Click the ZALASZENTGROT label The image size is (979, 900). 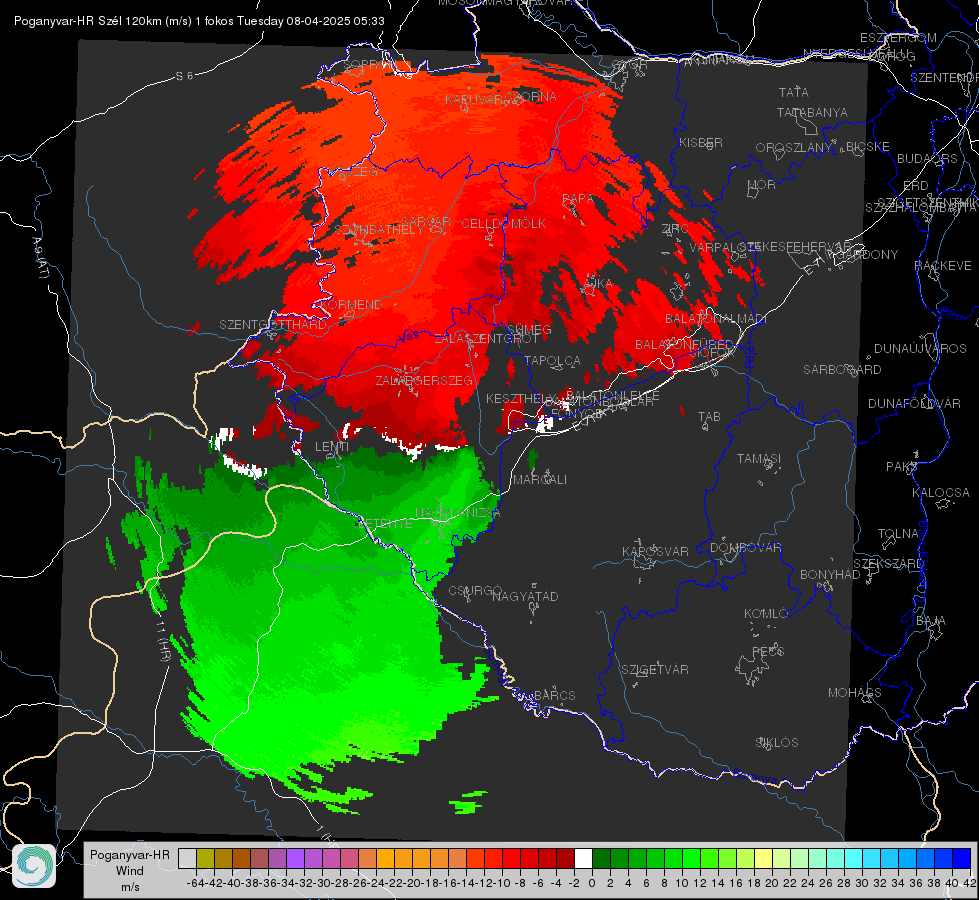pyautogui.click(x=486, y=339)
